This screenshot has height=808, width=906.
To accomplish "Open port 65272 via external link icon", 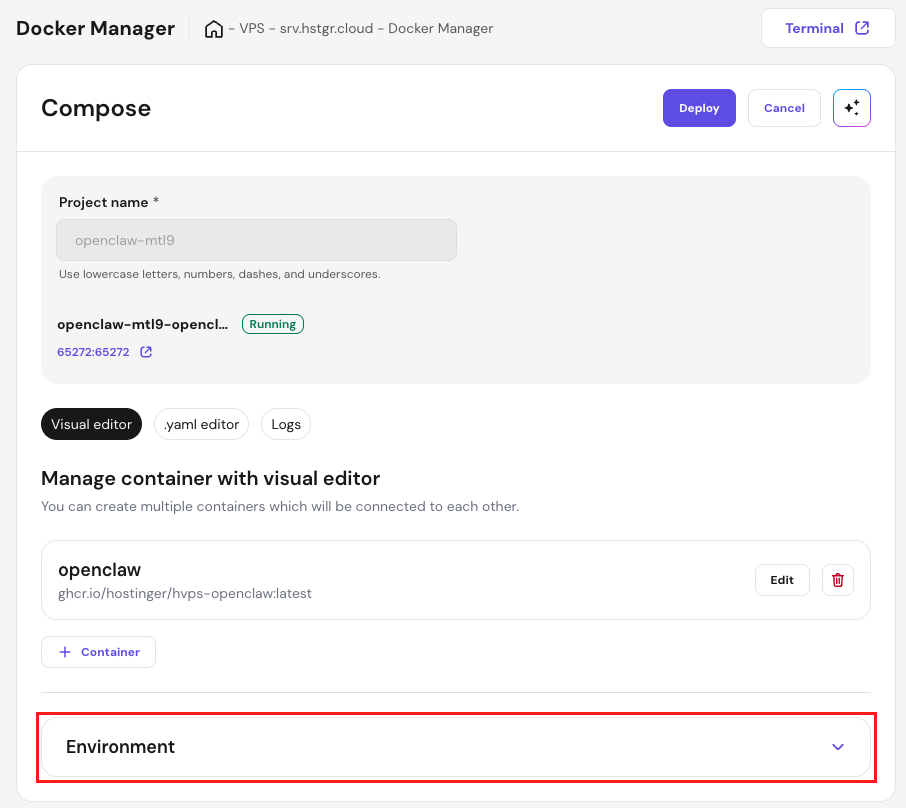I will (x=143, y=351).
